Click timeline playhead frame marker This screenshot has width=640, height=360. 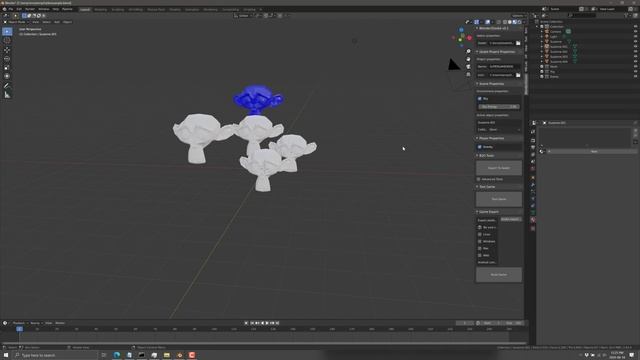tap(20, 329)
